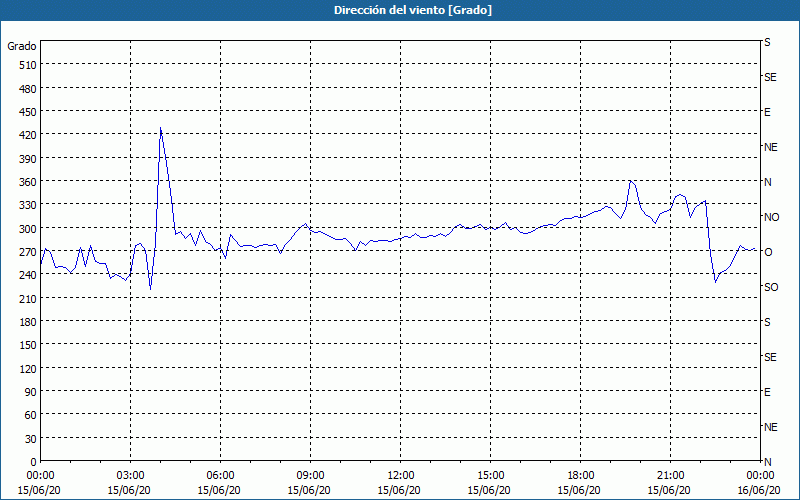Click the 60 degree axis label
800x500 pixels.
pos(31,415)
